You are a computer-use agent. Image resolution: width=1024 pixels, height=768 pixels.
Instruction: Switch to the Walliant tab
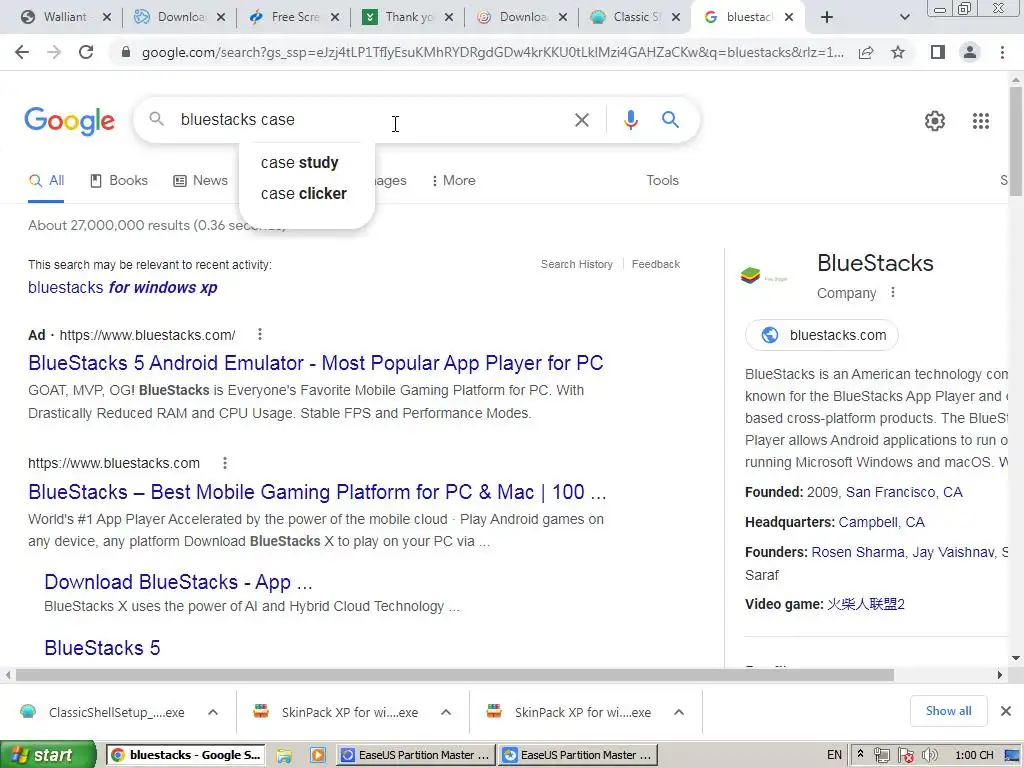[65, 17]
